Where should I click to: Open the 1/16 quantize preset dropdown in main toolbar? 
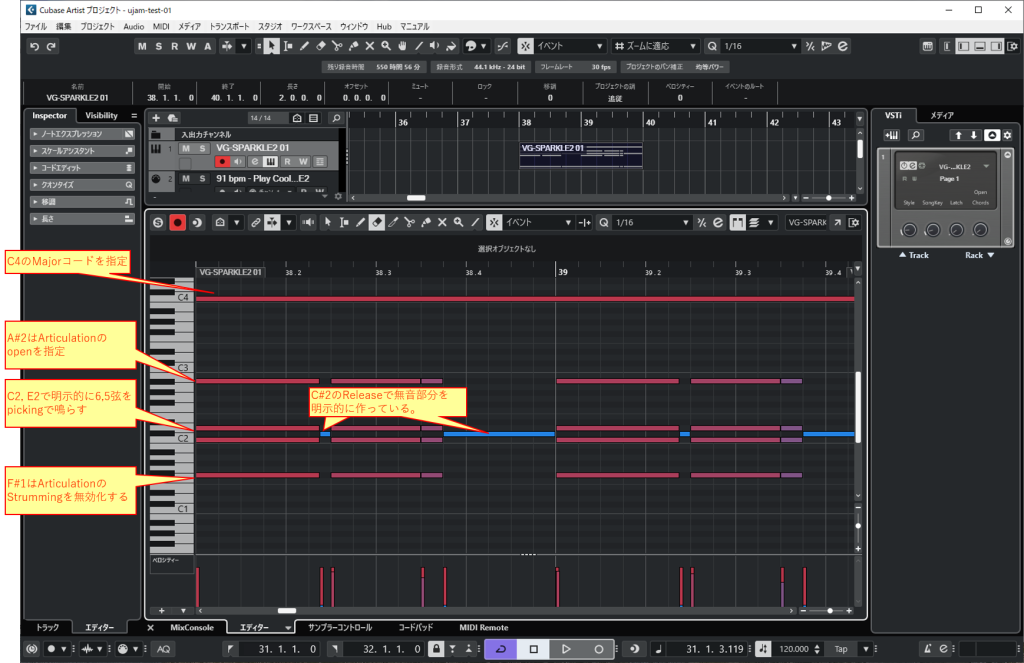tap(794, 46)
